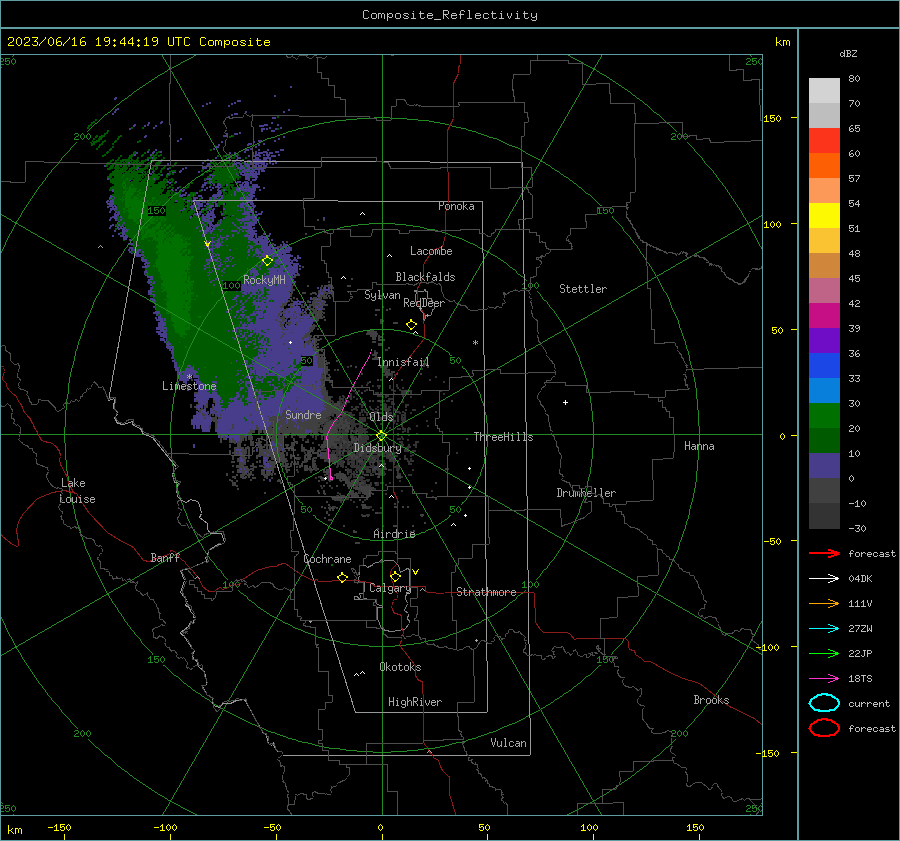Click the Didsbury city label
This screenshot has height=841, width=900.
pos(377,448)
